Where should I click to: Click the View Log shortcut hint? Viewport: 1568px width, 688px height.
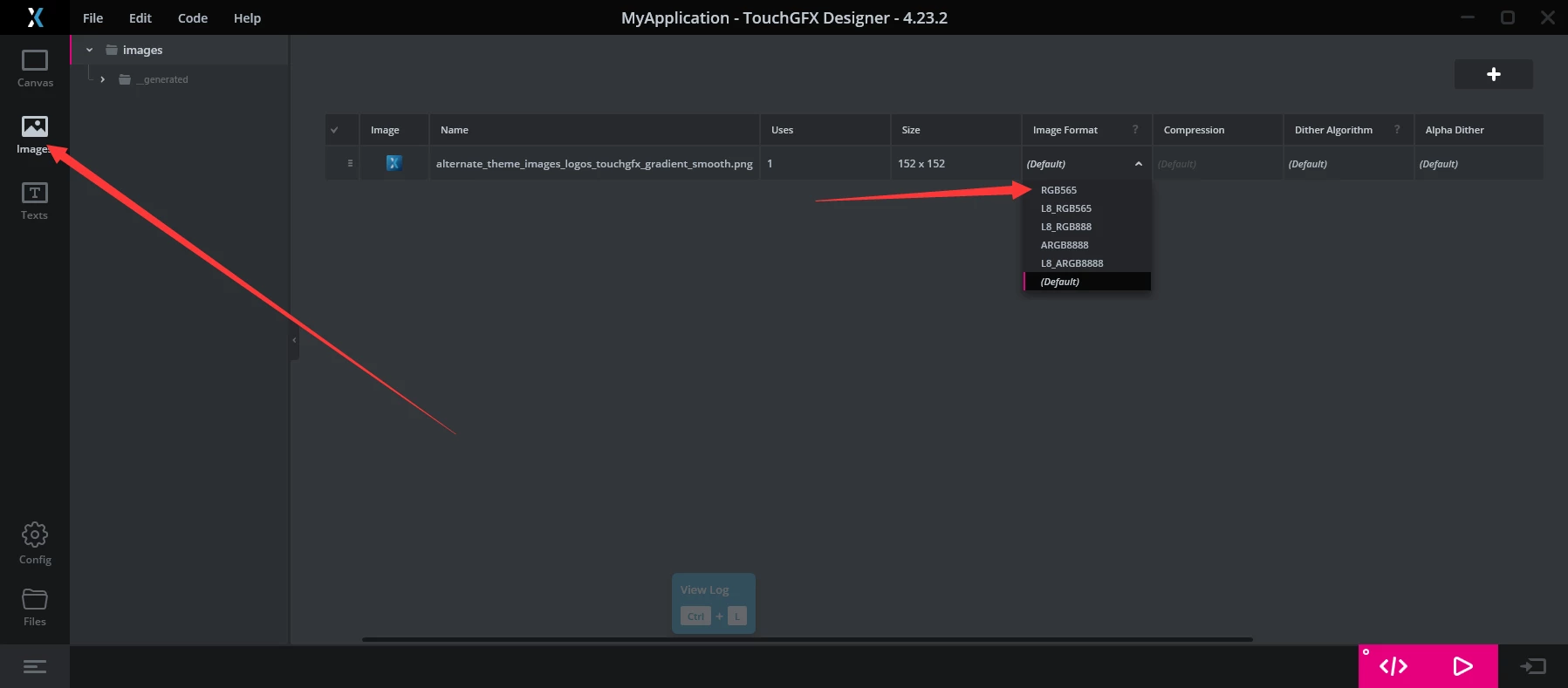(x=713, y=603)
